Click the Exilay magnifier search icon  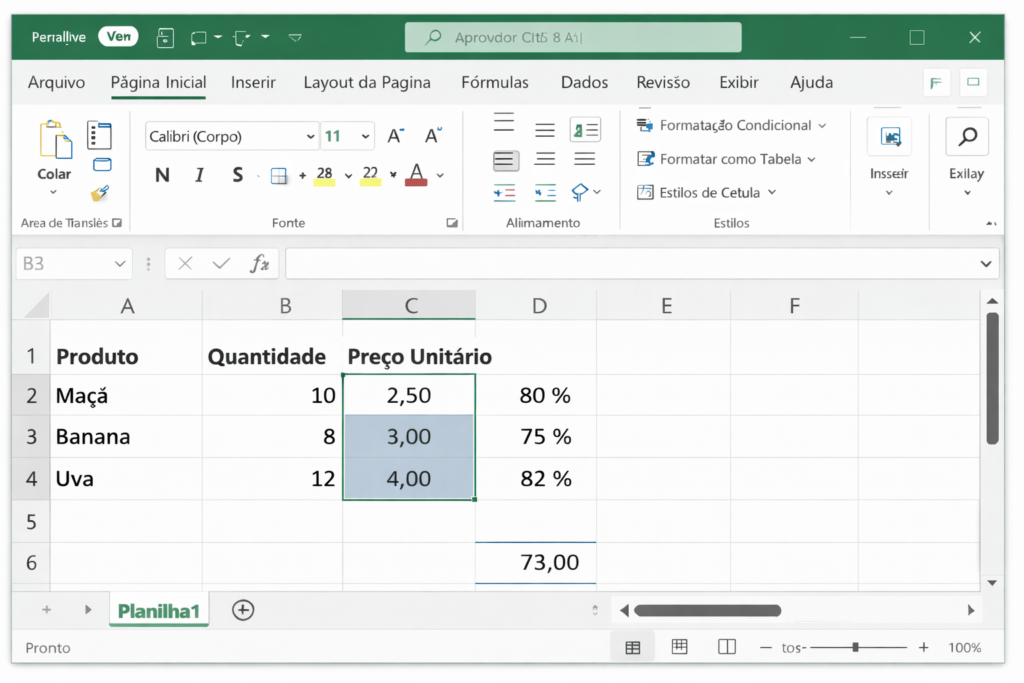(x=966, y=137)
